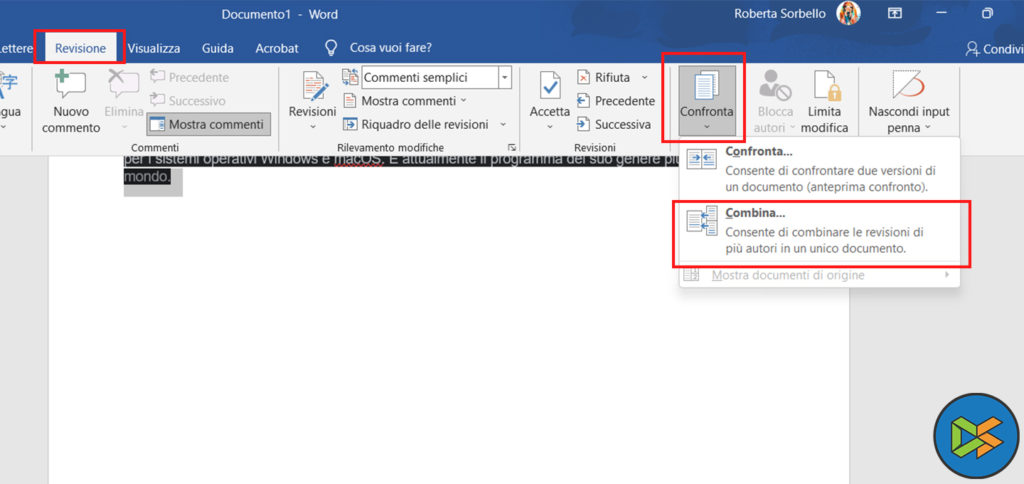Open the Commenti semplici combo box

click(x=436, y=77)
